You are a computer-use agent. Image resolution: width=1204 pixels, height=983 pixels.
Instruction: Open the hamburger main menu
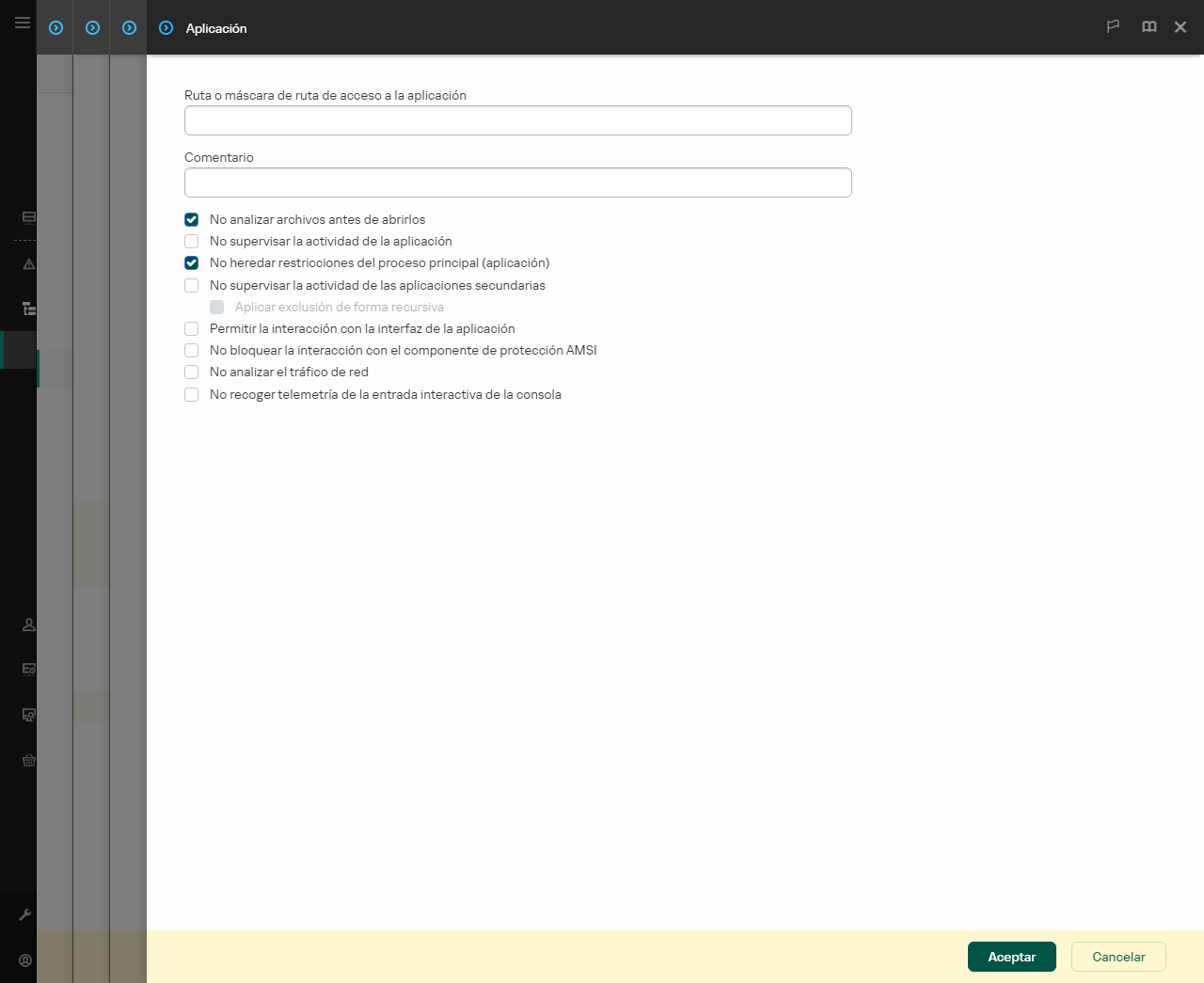point(22,23)
